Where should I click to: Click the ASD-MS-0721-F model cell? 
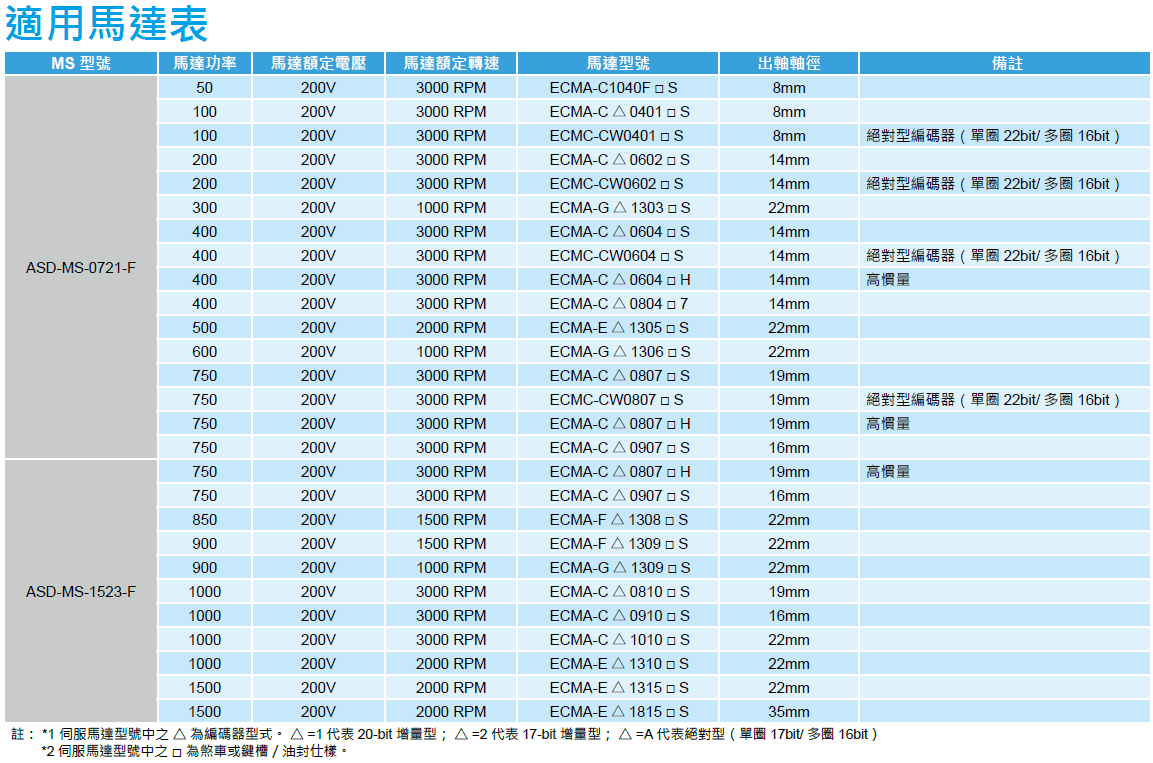81,268
